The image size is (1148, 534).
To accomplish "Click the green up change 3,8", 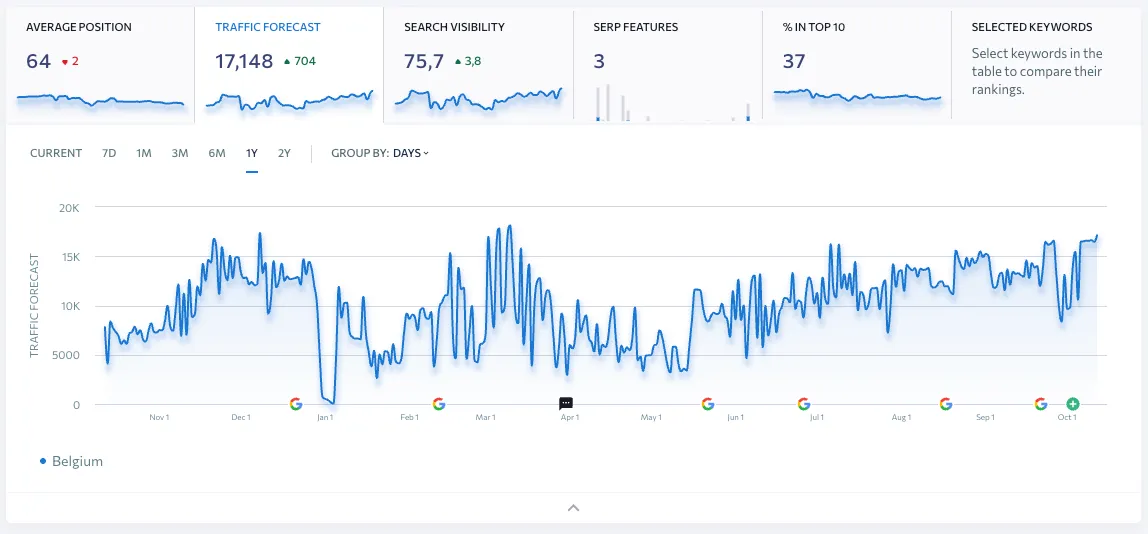I will 468,62.
